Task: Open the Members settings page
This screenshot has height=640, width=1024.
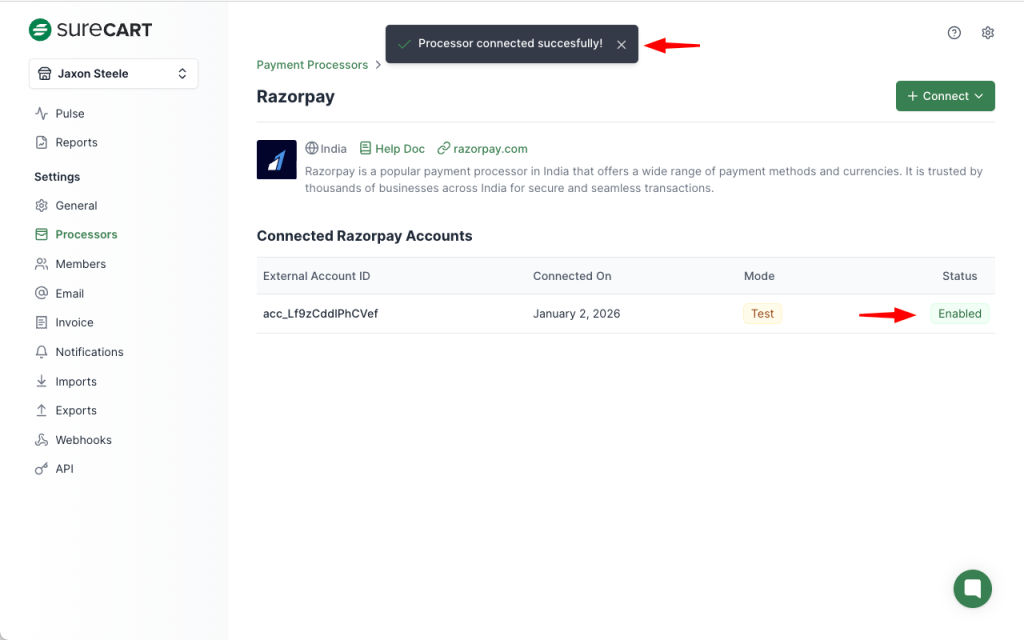Action: pyautogui.click(x=80, y=264)
